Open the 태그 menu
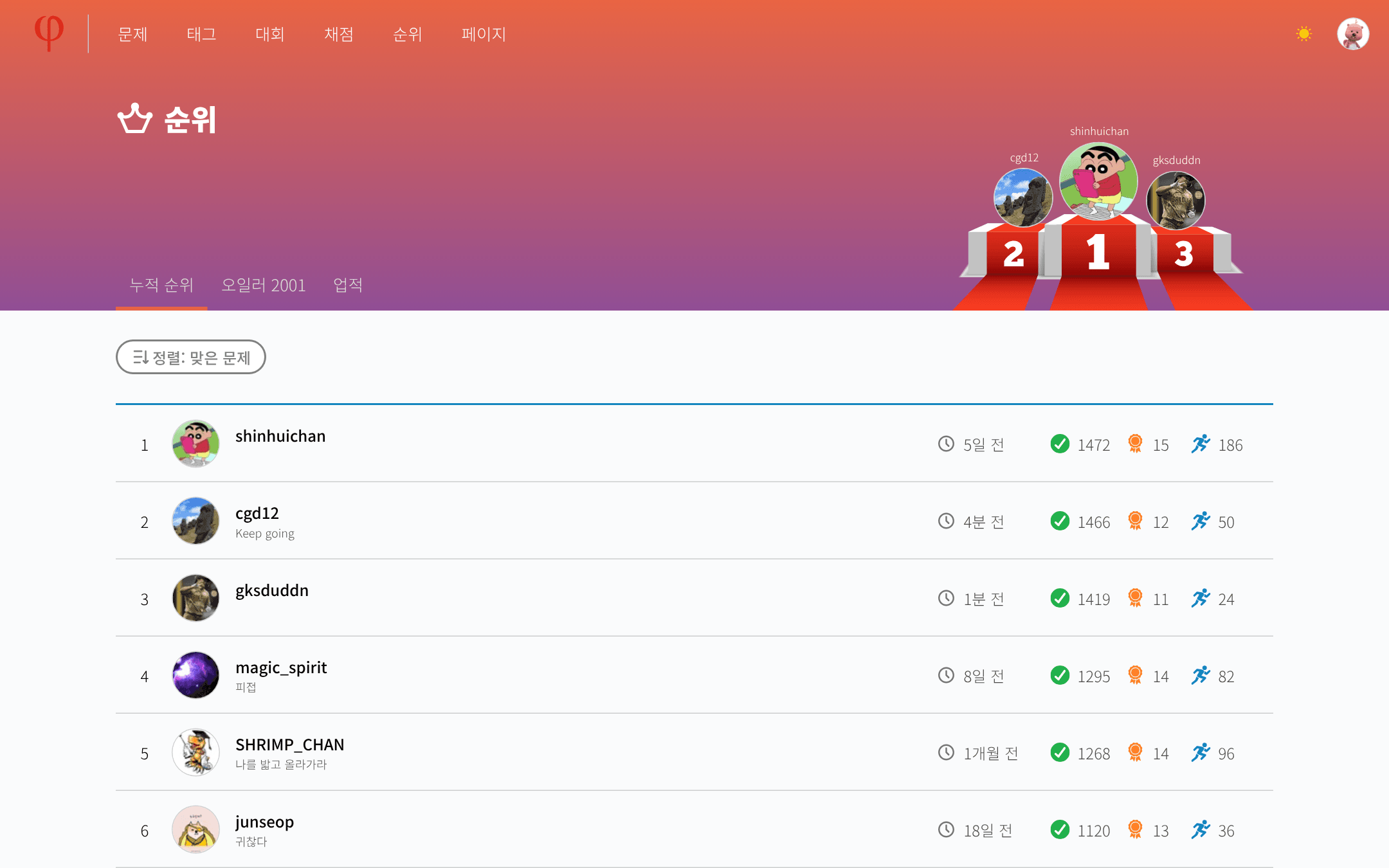Image resolution: width=1389 pixels, height=868 pixels. 201,34
